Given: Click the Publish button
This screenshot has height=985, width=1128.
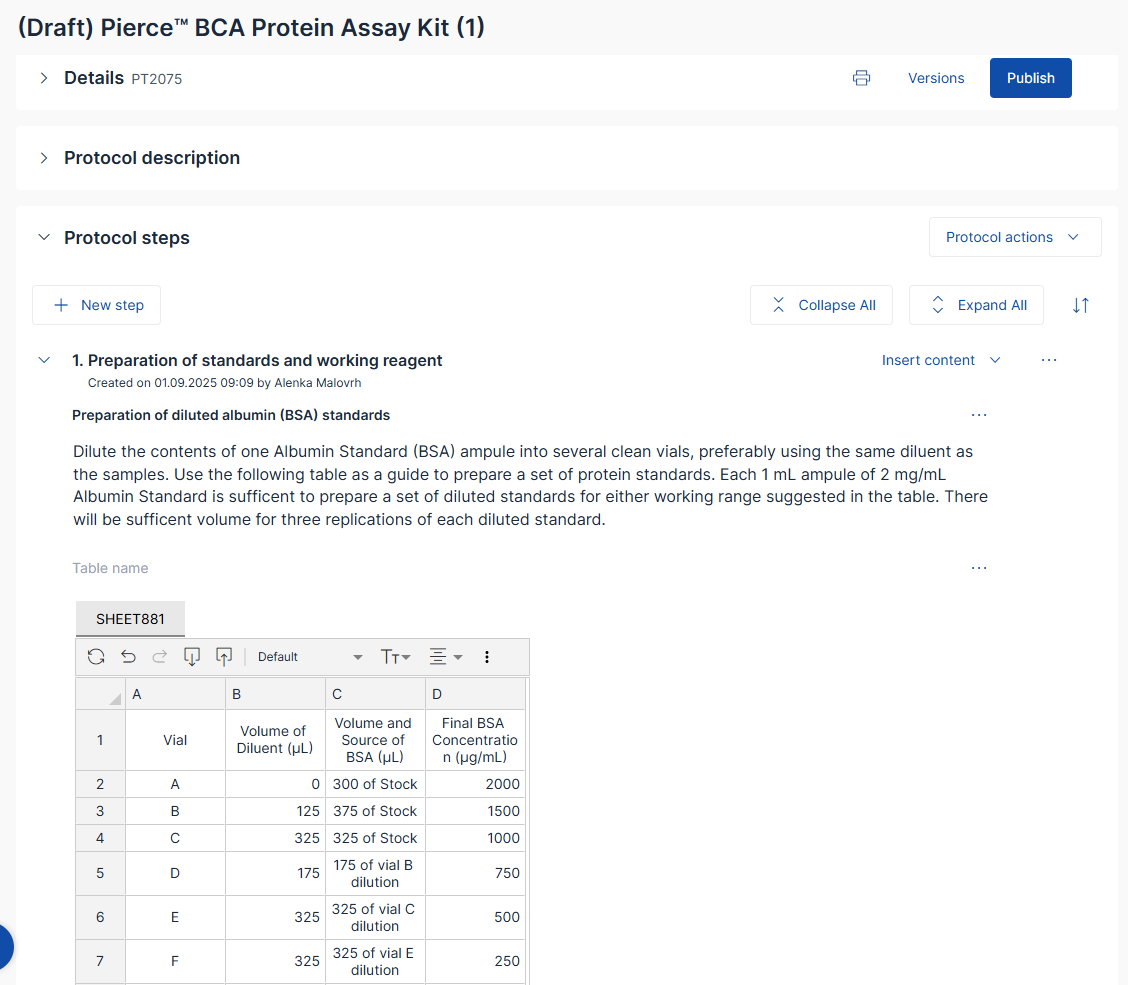Looking at the screenshot, I should pos(1030,78).
